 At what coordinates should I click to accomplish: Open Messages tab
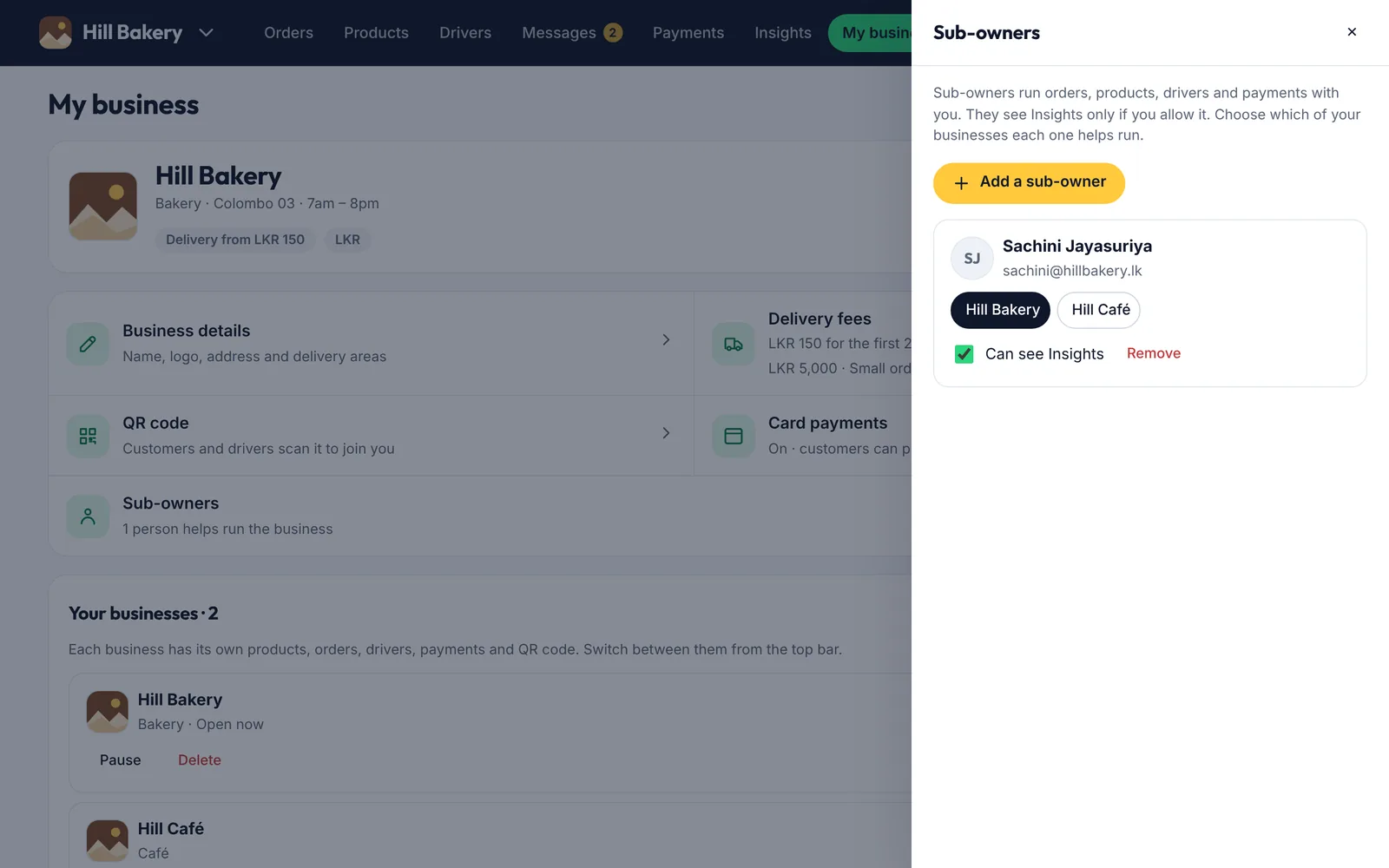coord(572,33)
